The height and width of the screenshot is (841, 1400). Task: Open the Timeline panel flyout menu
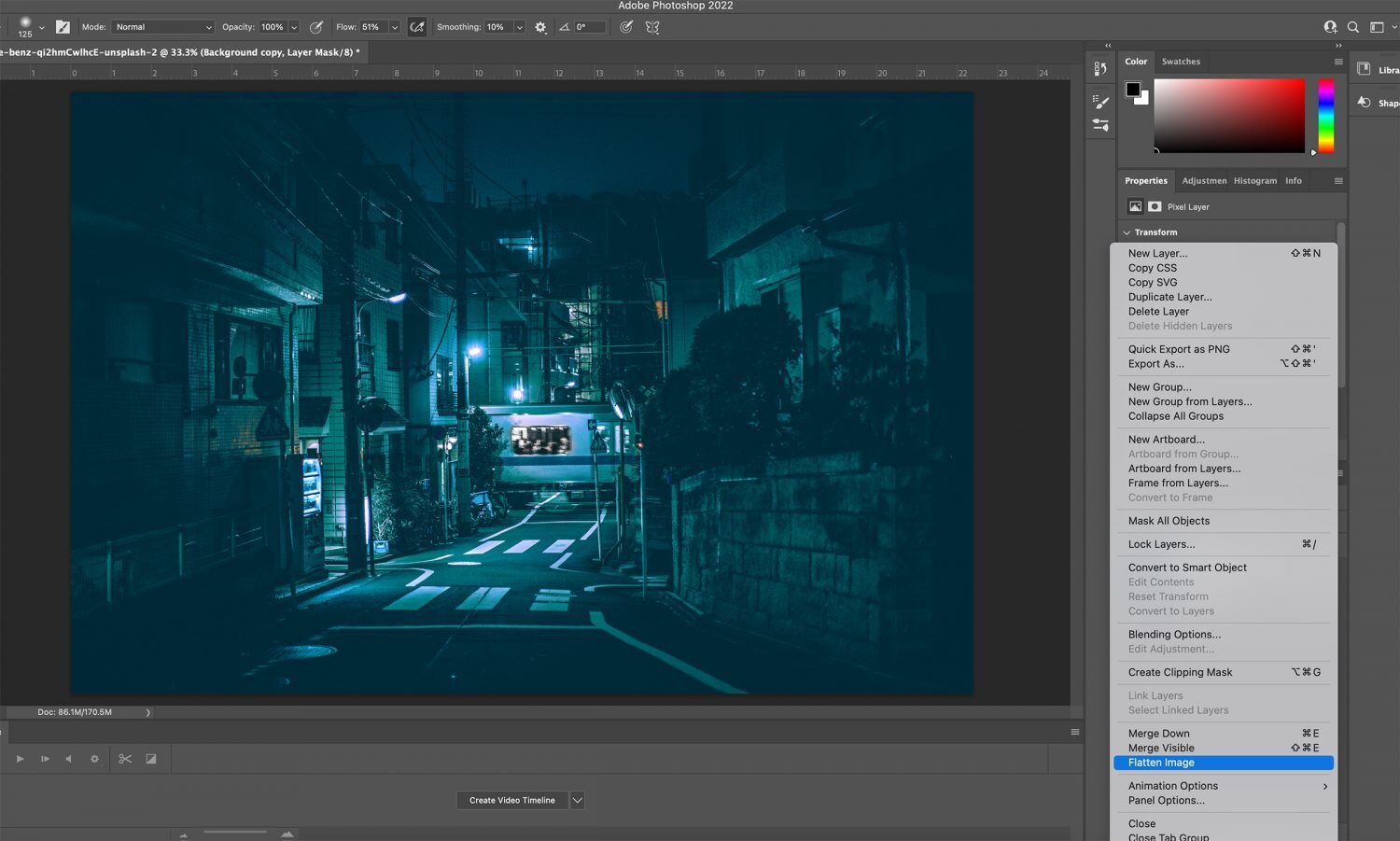click(1075, 732)
